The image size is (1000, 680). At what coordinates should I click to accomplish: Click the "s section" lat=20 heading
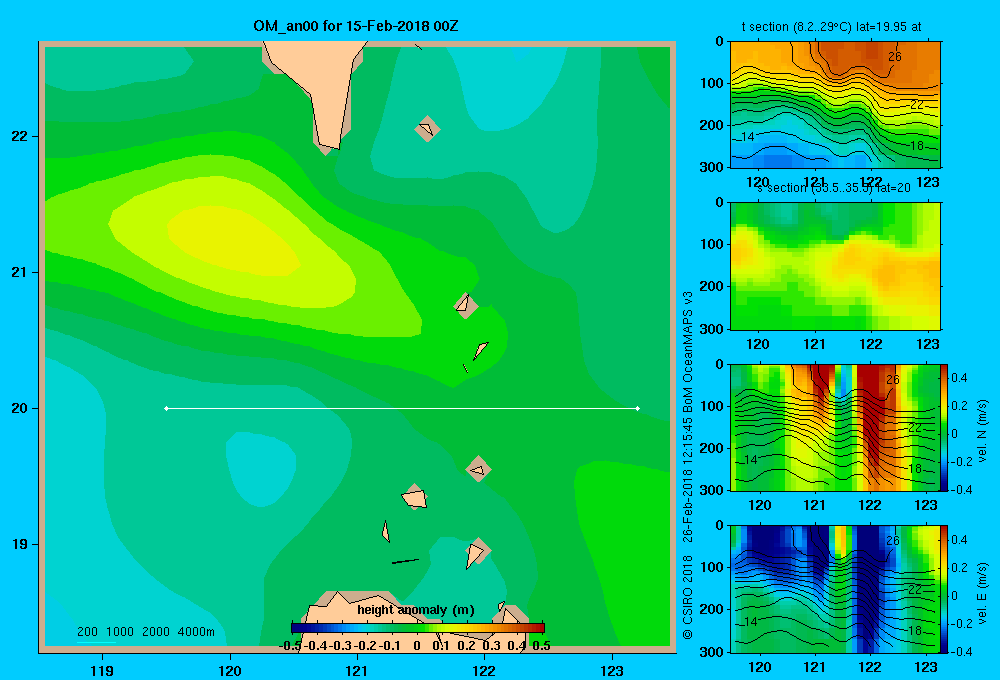(x=833, y=188)
